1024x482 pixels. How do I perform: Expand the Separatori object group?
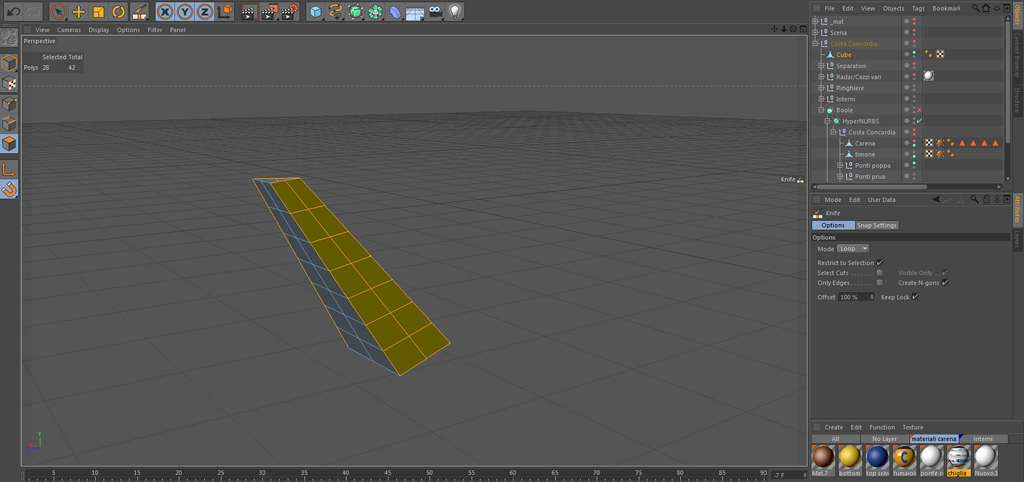pyautogui.click(x=822, y=66)
